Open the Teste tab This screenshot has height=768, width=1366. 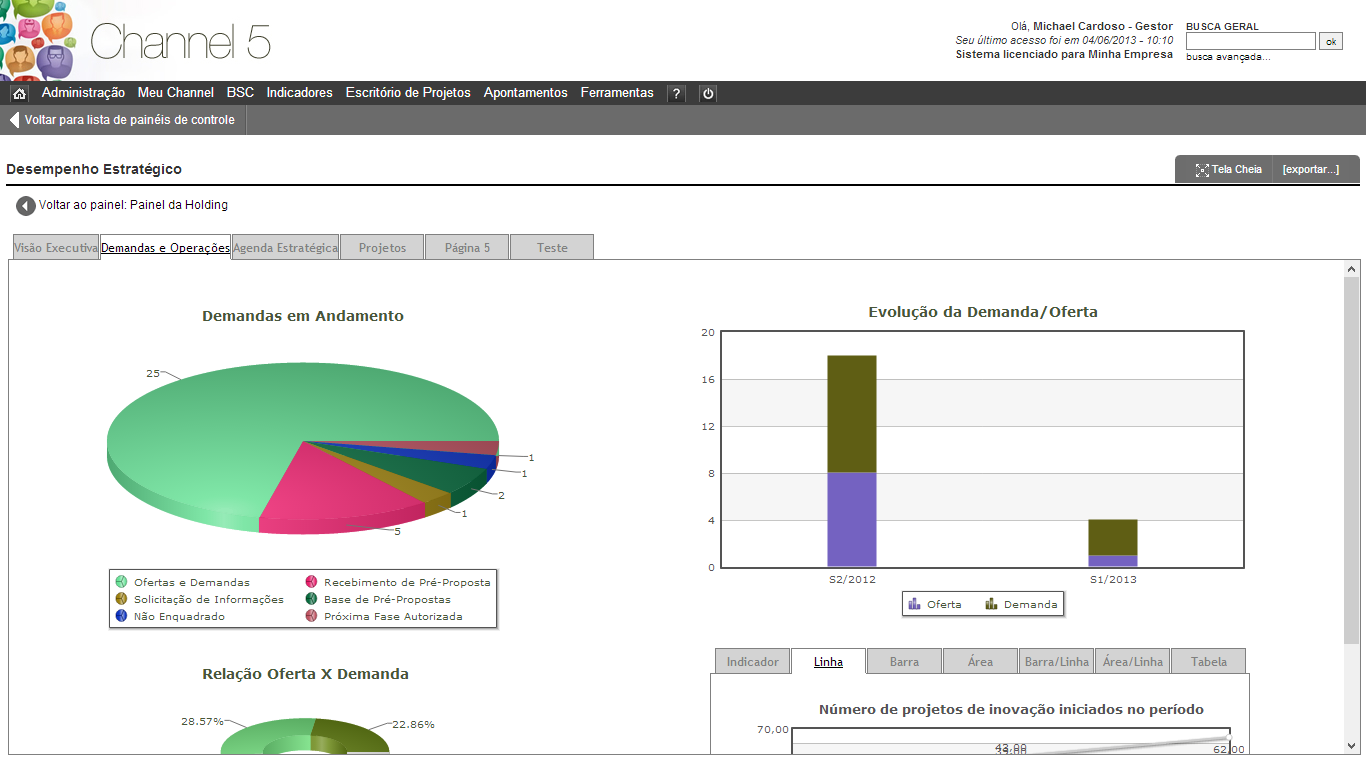pos(552,247)
